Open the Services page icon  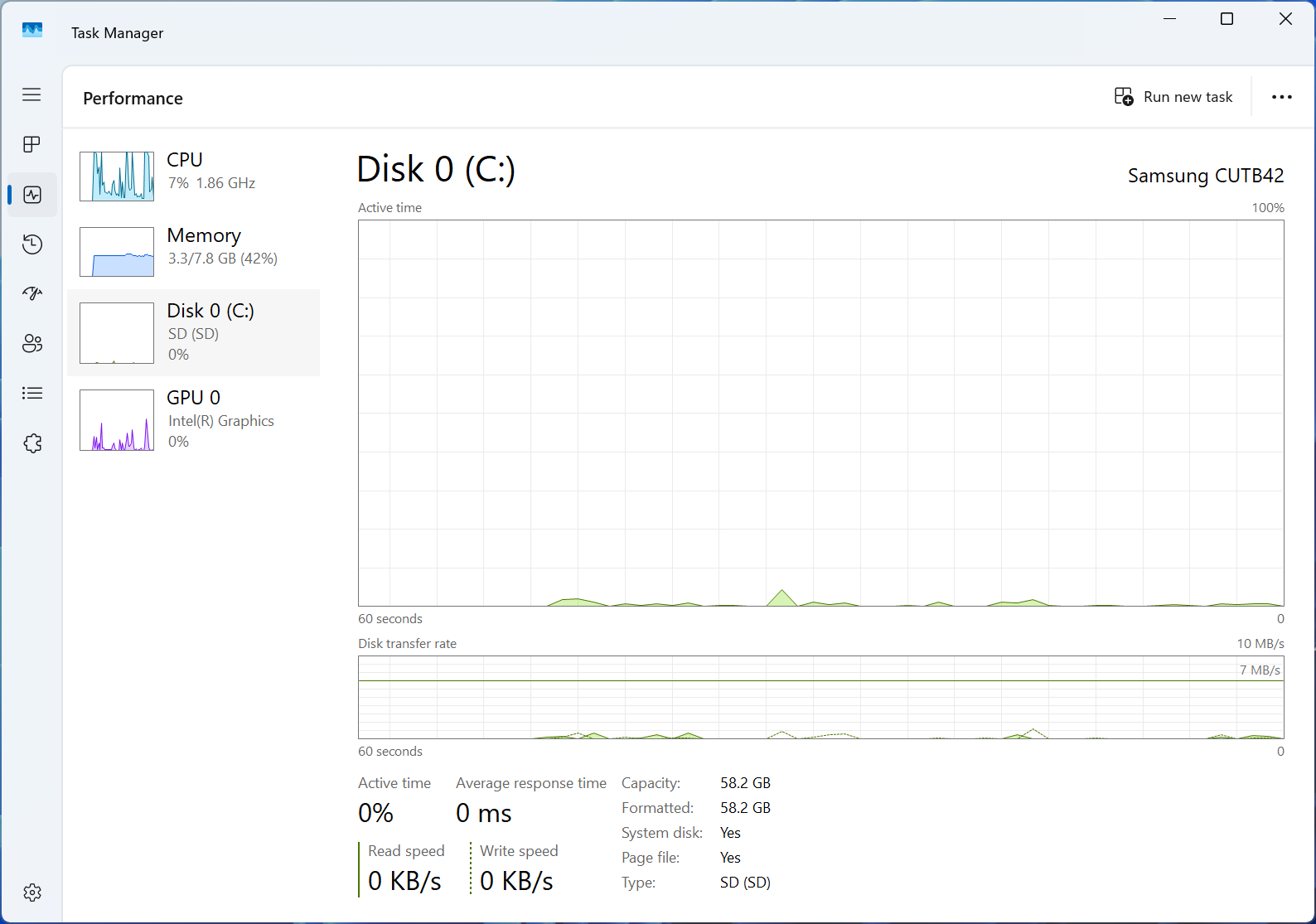pos(32,443)
